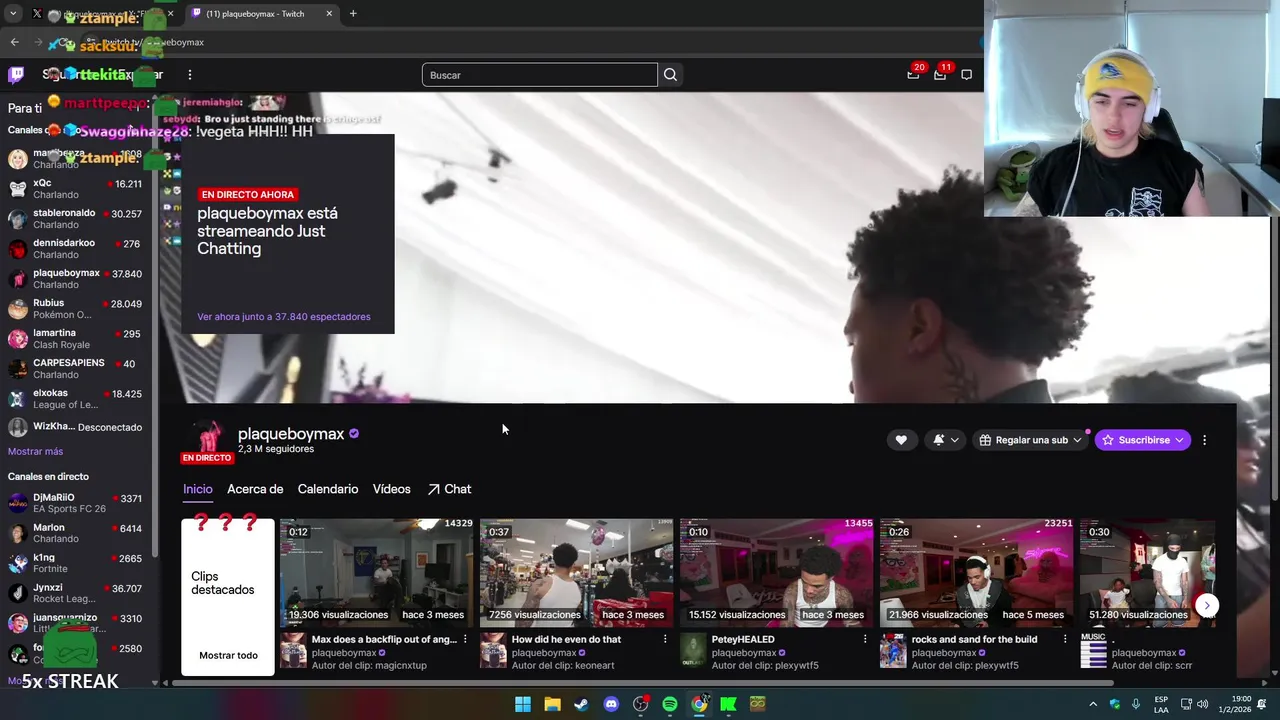The image size is (1280, 720).
Task: Open dennisdarkoo channel in the sidebar
Action: [76, 249]
